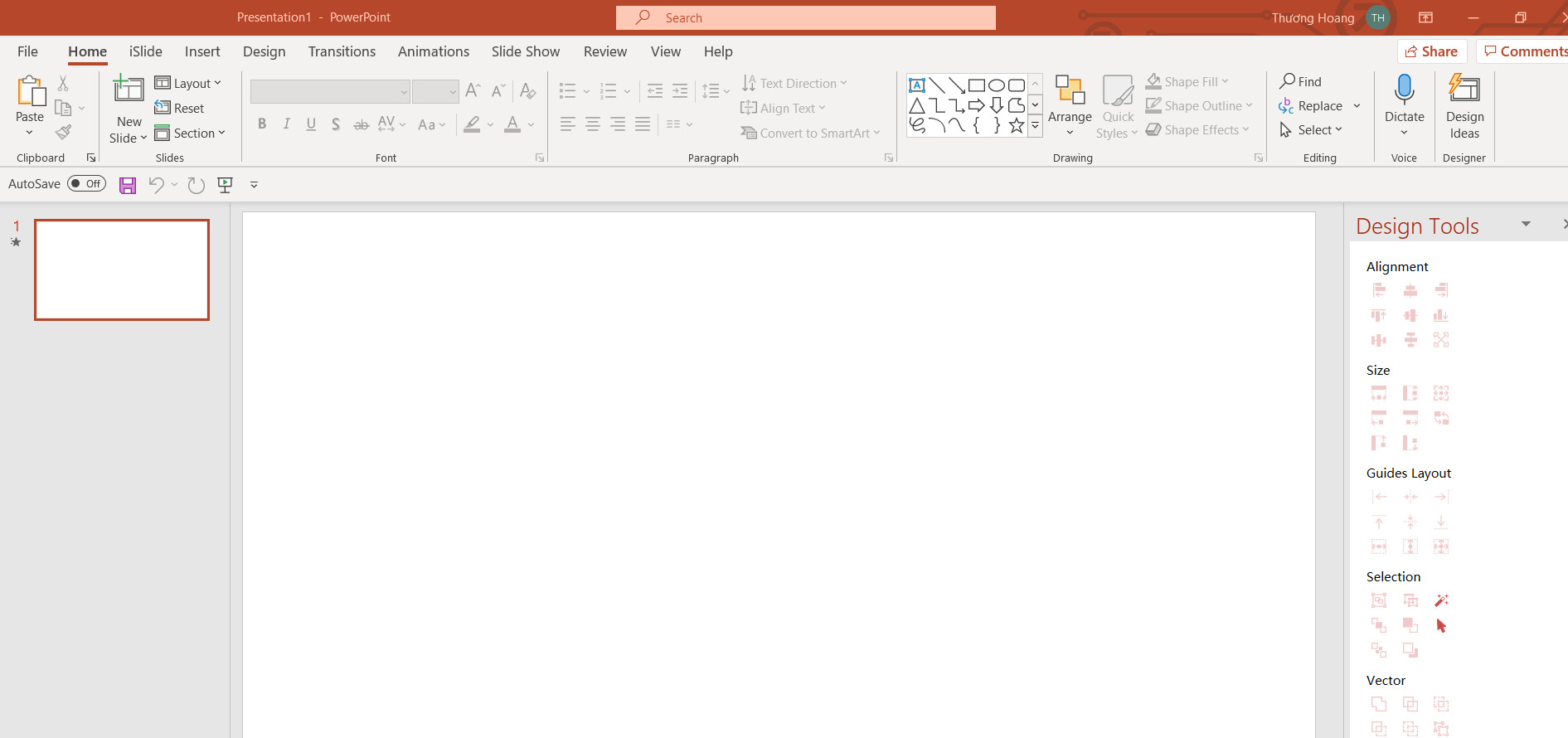
Task: Toggle Strikethrough formatting
Action: tap(362, 124)
